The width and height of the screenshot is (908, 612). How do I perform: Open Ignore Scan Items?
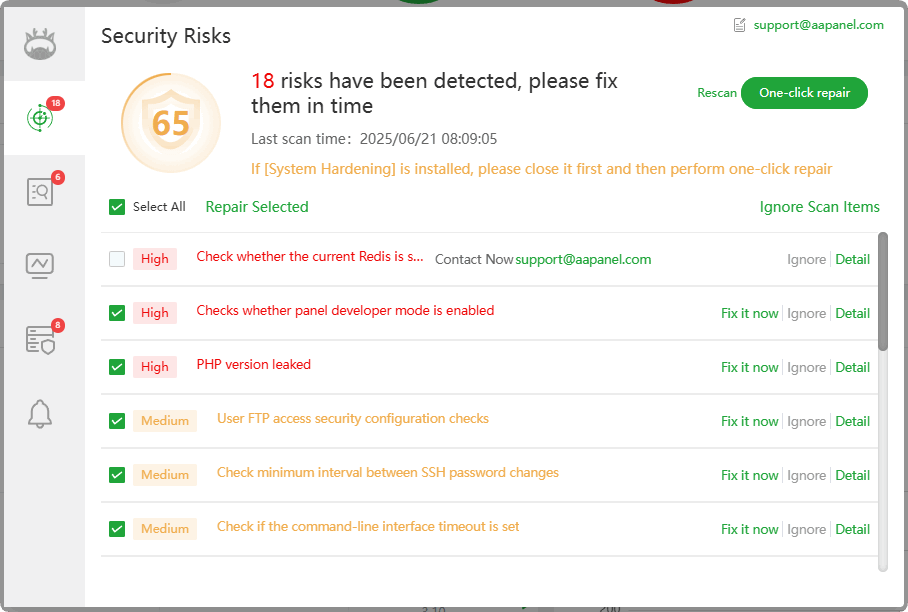(x=819, y=207)
